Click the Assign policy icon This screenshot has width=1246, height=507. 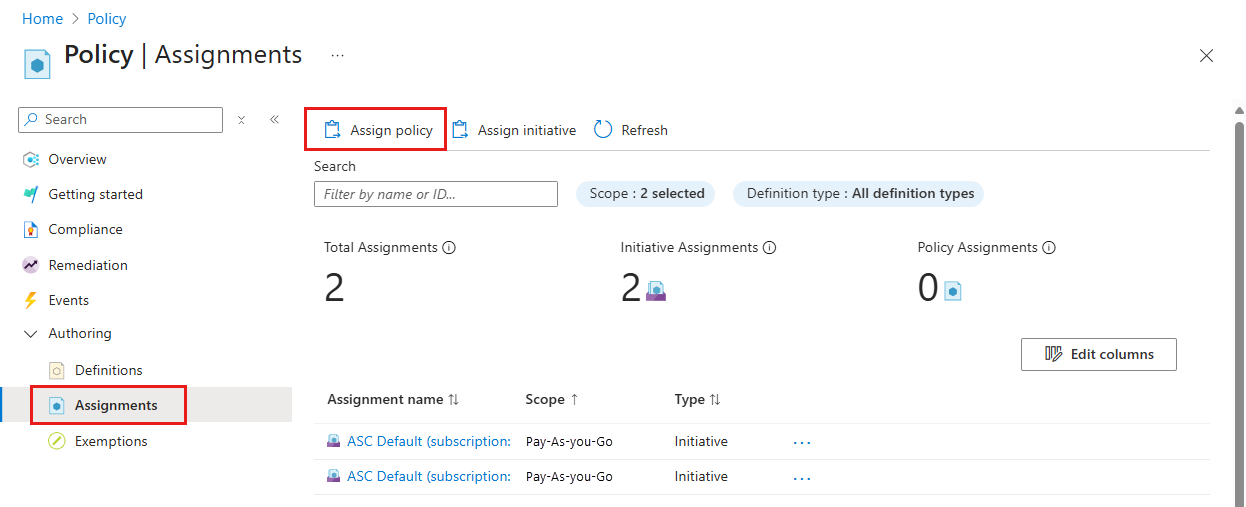332,130
